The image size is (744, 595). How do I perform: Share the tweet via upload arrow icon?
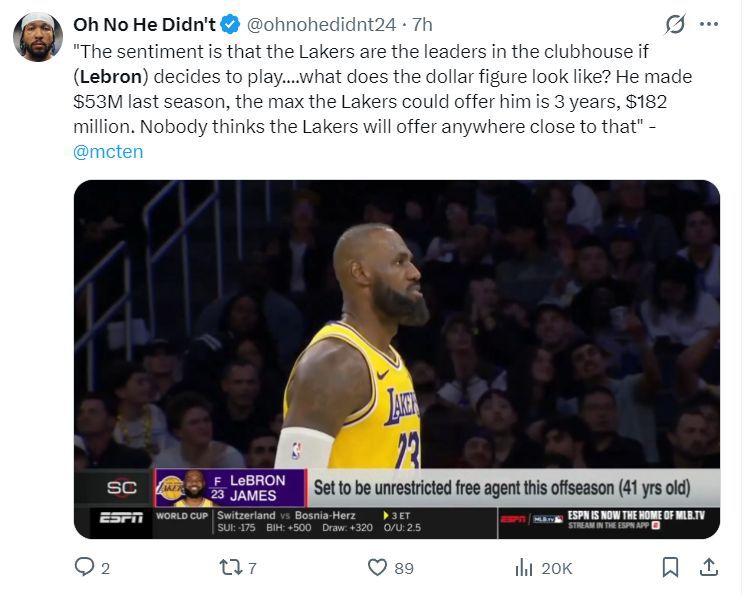click(709, 567)
